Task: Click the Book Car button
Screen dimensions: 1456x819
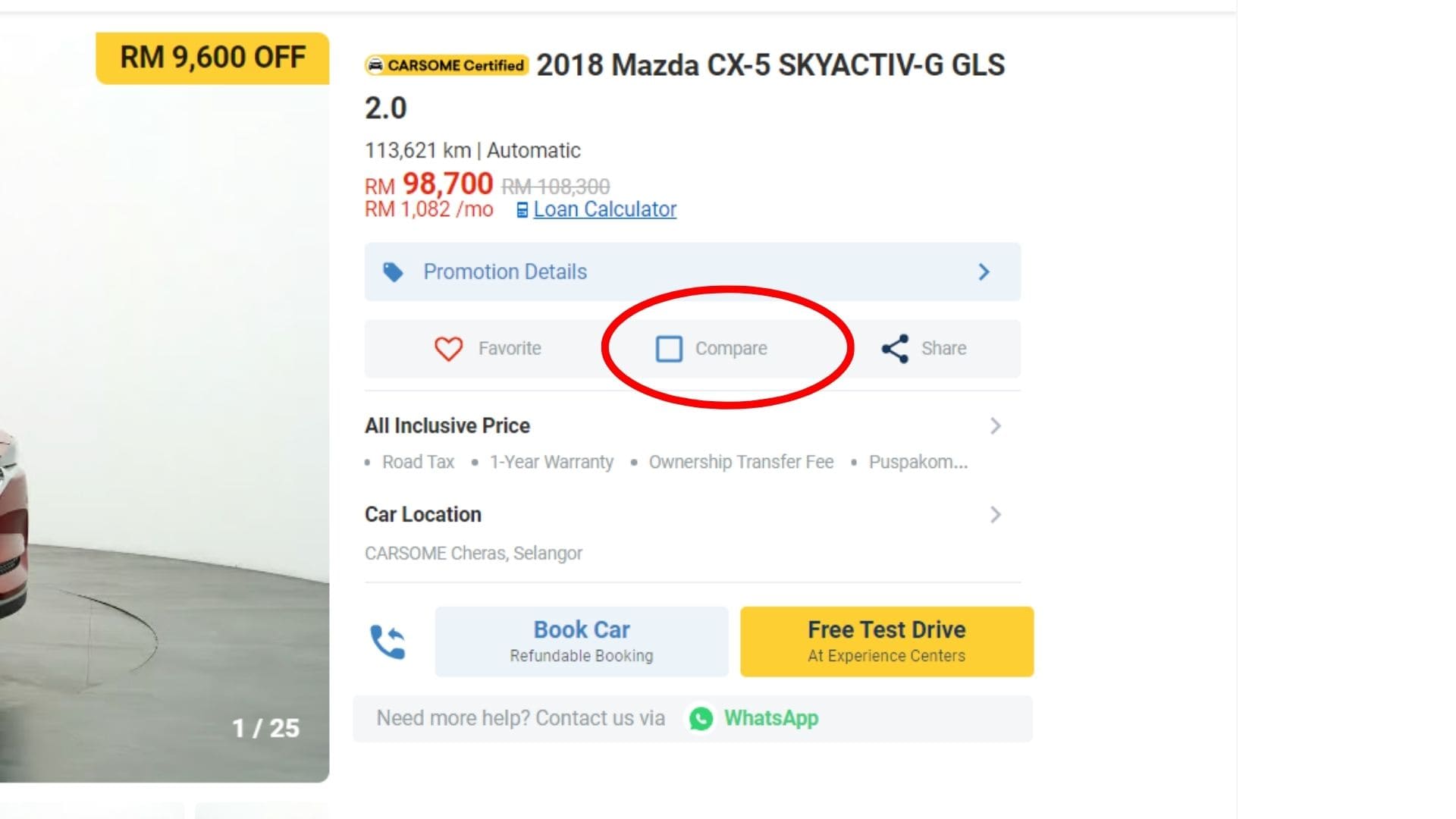Action: 581,641
